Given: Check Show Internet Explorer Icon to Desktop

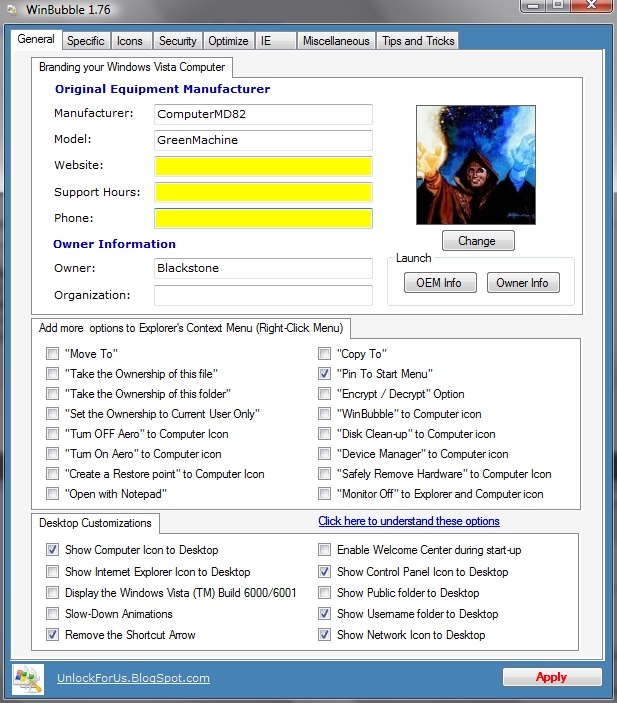Looking at the screenshot, I should coord(52,572).
